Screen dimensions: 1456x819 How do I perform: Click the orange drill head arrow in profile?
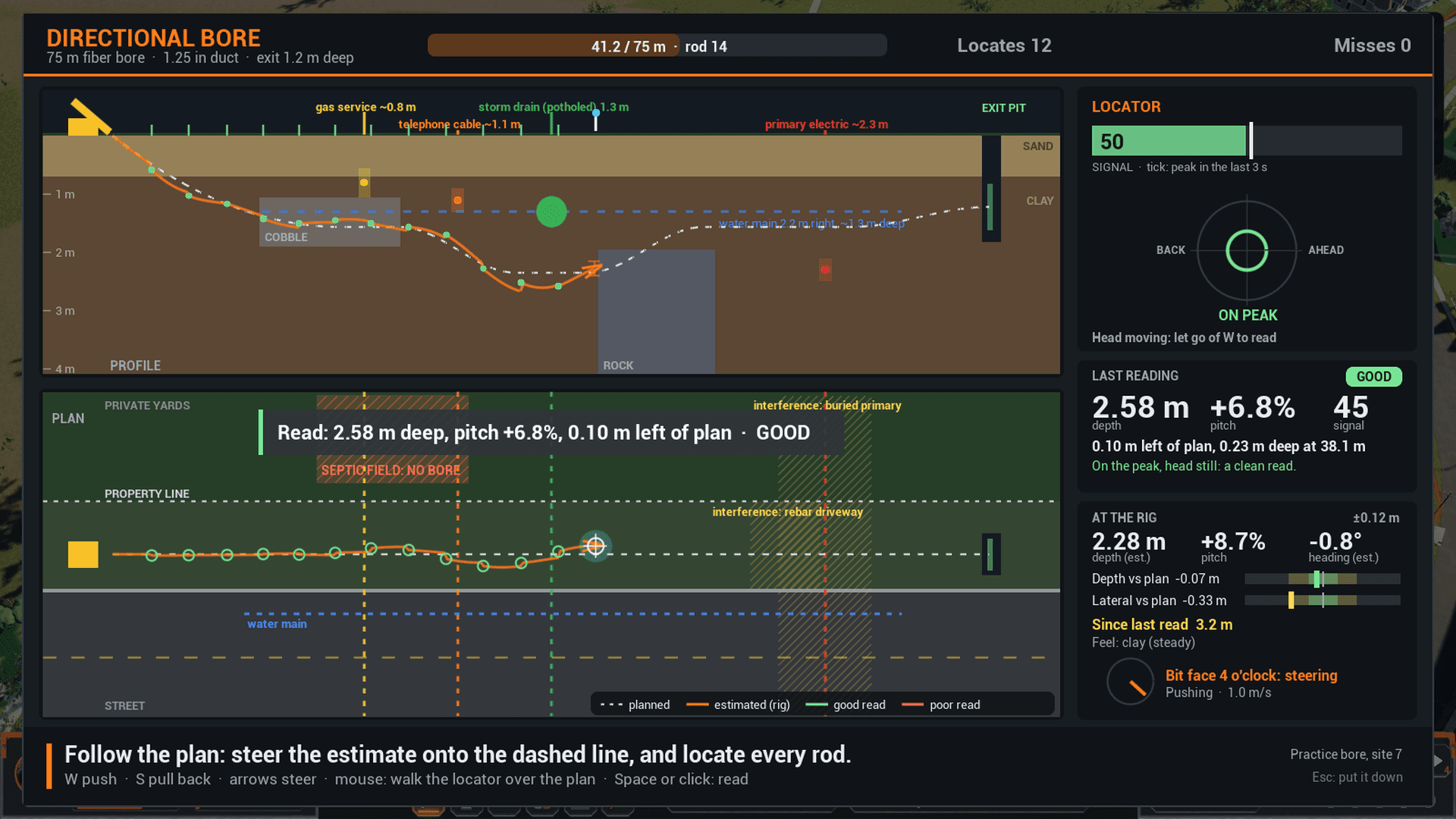coord(591,268)
